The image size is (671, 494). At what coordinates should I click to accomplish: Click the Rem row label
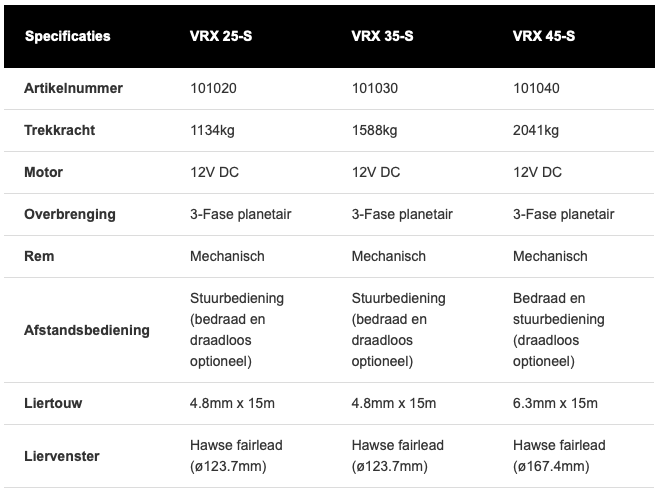click(39, 256)
